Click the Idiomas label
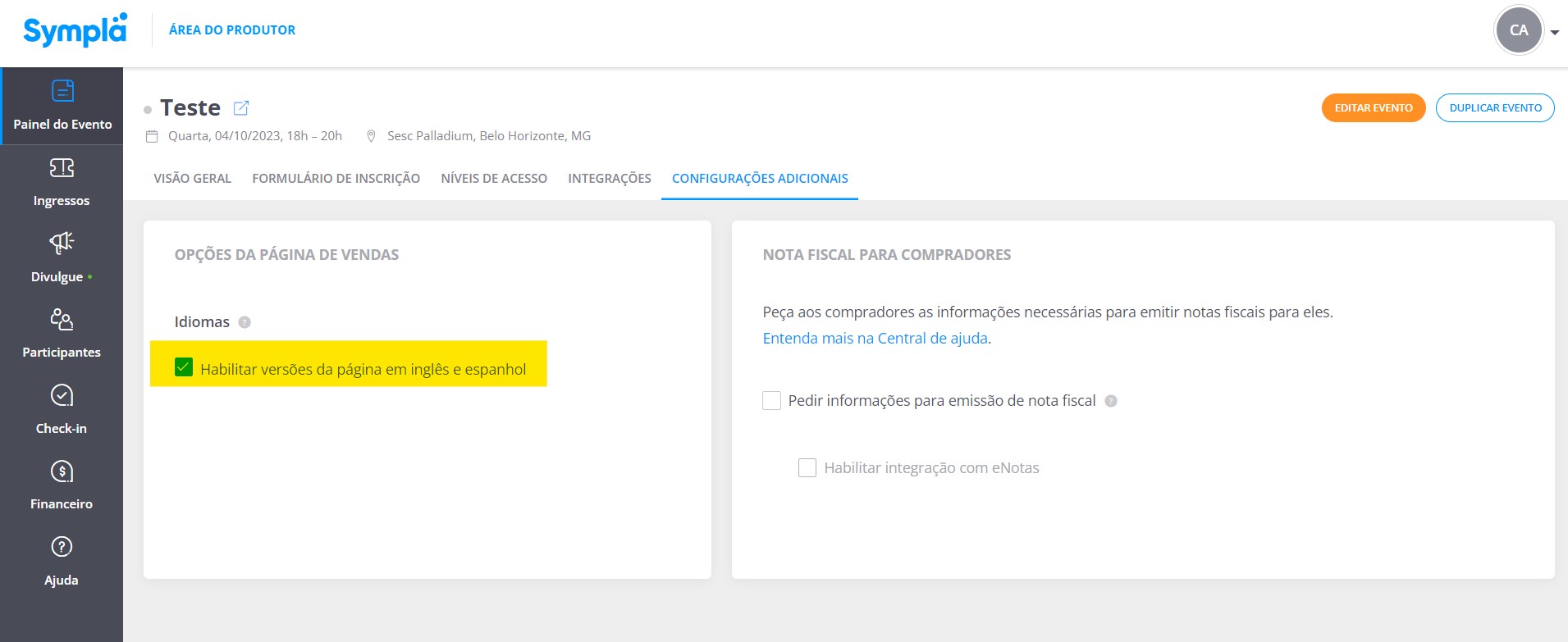Viewport: 1568px width, 642px height. coord(202,322)
